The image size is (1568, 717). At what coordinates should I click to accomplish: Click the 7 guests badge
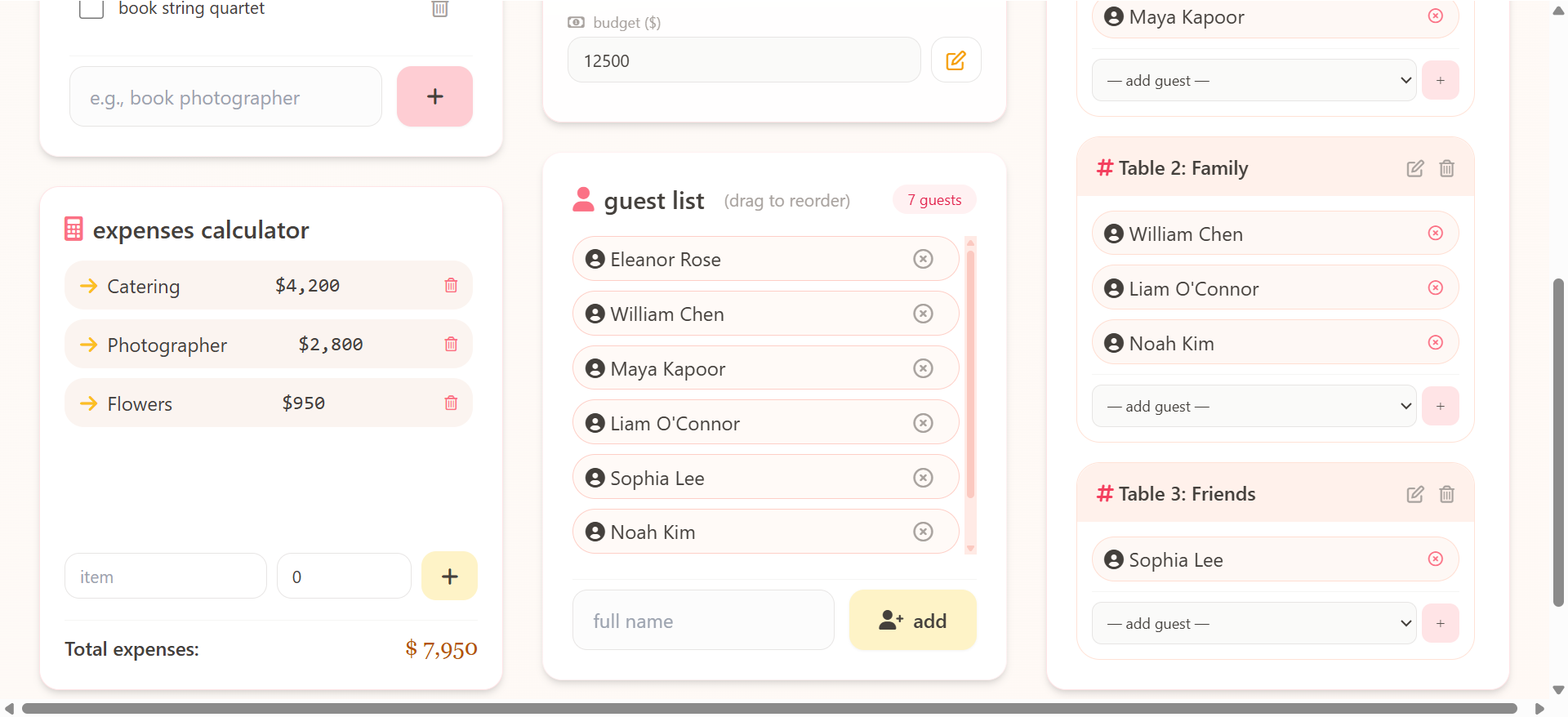point(933,199)
